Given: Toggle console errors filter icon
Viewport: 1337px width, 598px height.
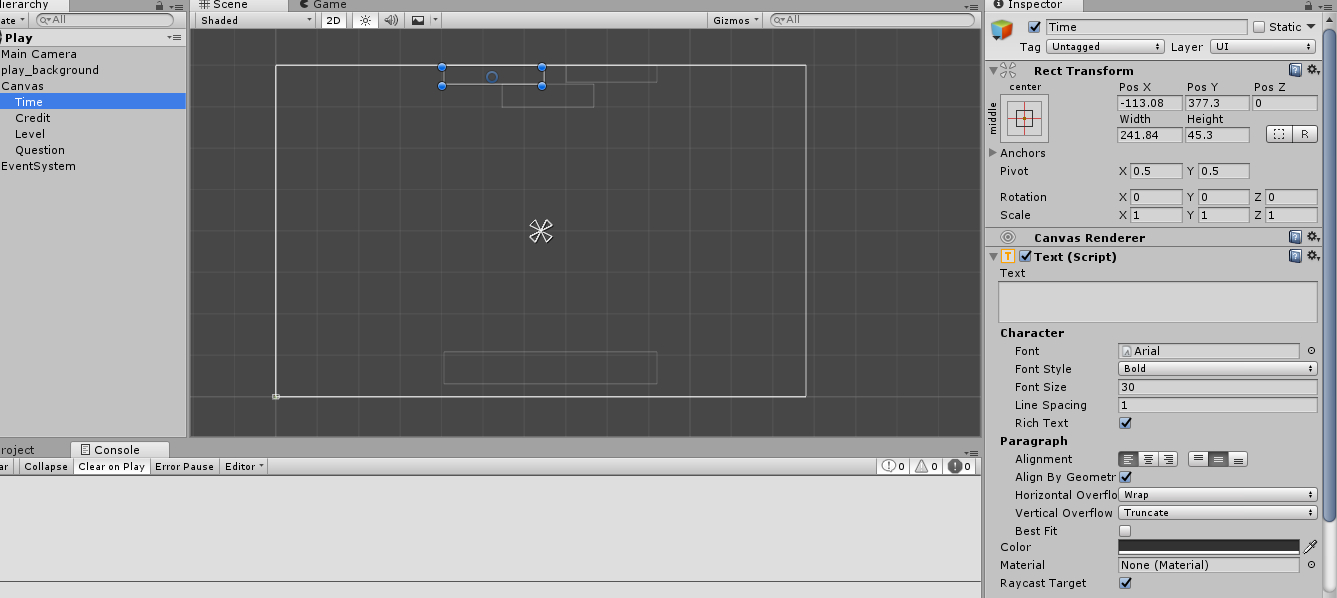Looking at the screenshot, I should (x=960, y=467).
